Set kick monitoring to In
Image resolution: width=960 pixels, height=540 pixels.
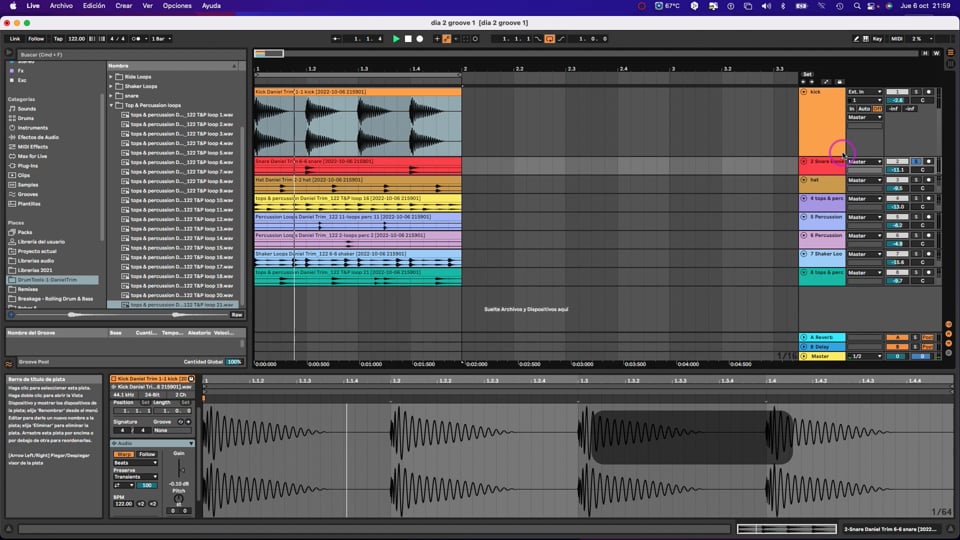coord(852,108)
